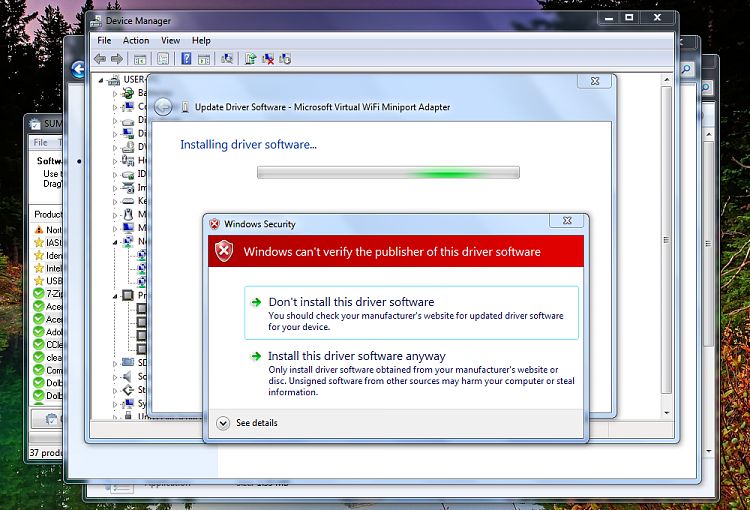The width and height of the screenshot is (750, 510).
Task: Toggle the show/hide console tree toolbar icon
Action: [x=140, y=59]
